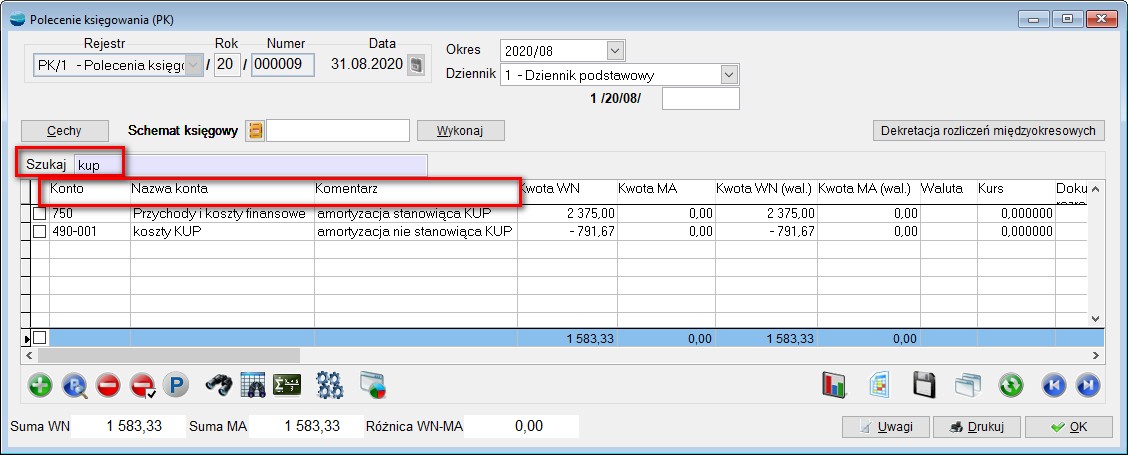Image resolution: width=1128 pixels, height=455 pixels.
Task: Click the Suma WN value 1 583,33
Action: click(x=128, y=426)
